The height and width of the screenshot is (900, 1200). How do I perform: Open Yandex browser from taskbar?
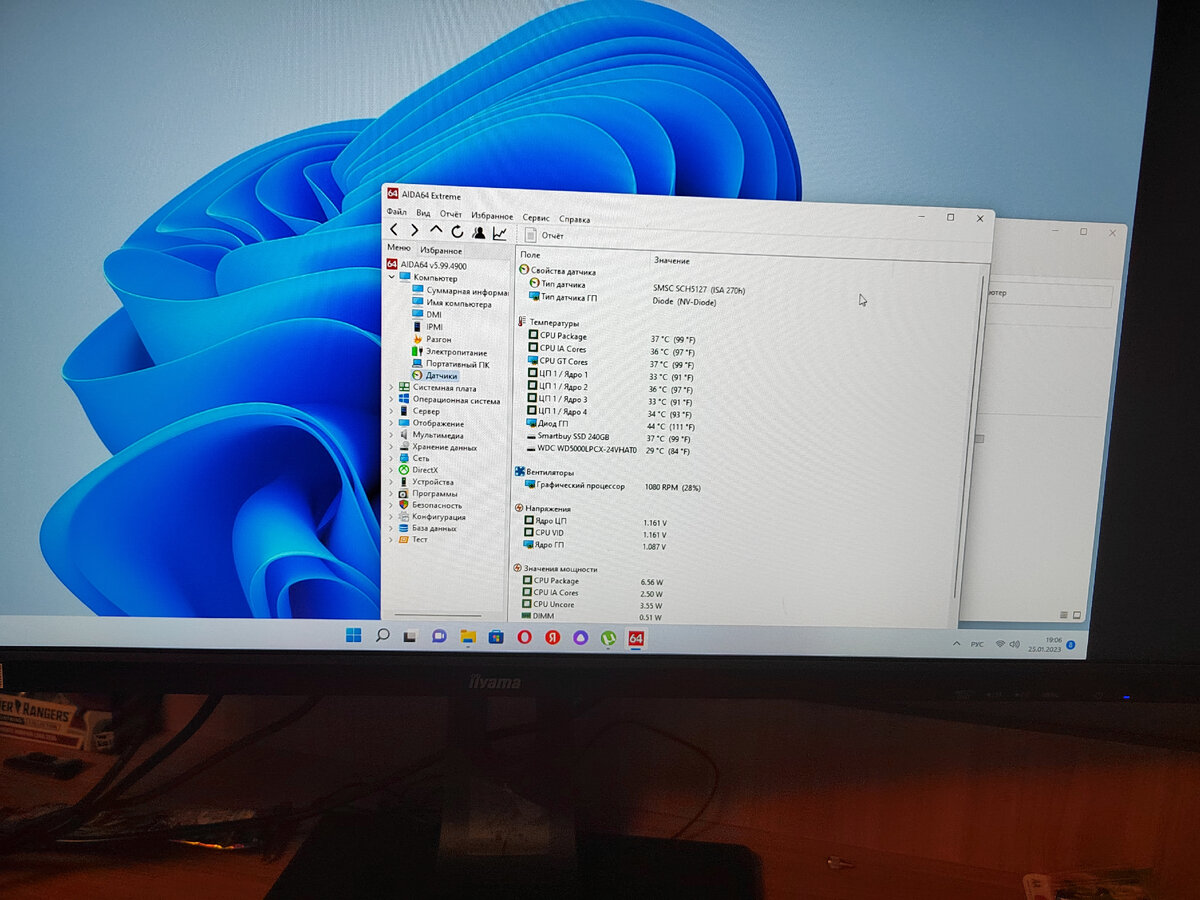(552, 637)
